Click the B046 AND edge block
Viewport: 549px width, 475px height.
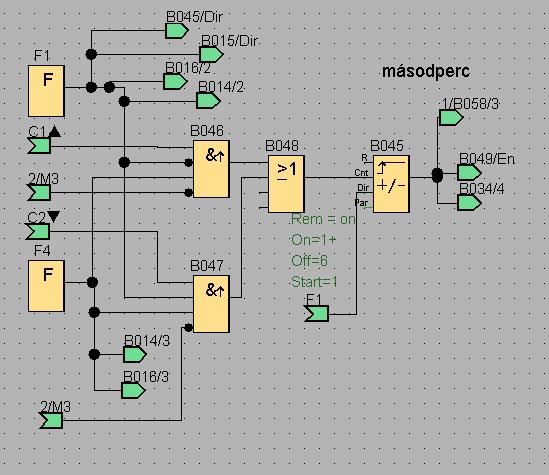pos(211,169)
